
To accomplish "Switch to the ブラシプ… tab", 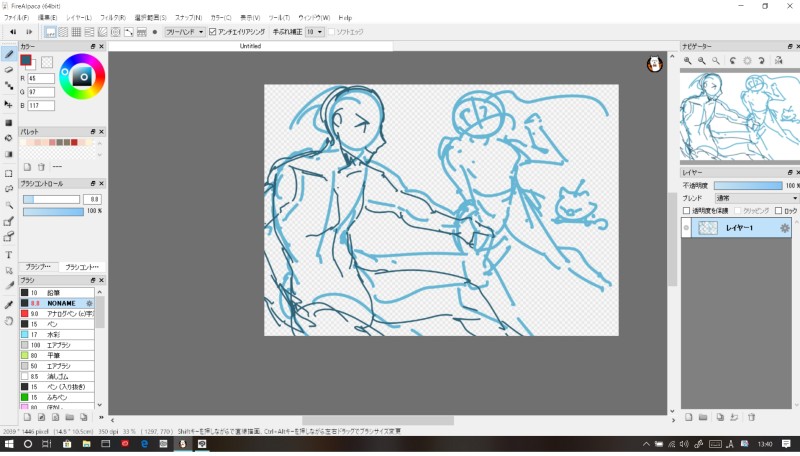I will point(38,267).
